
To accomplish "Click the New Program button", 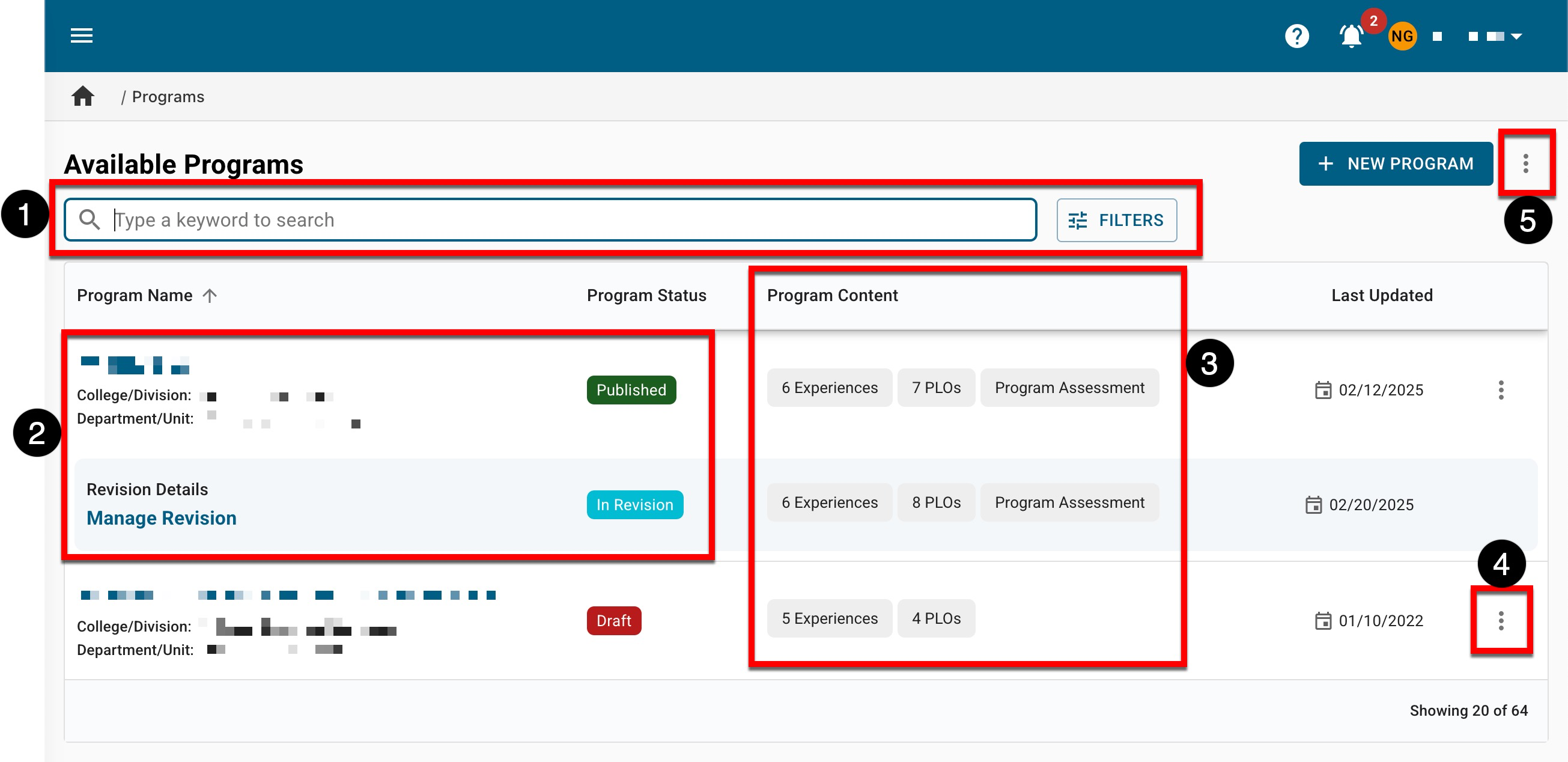I will [1396, 163].
